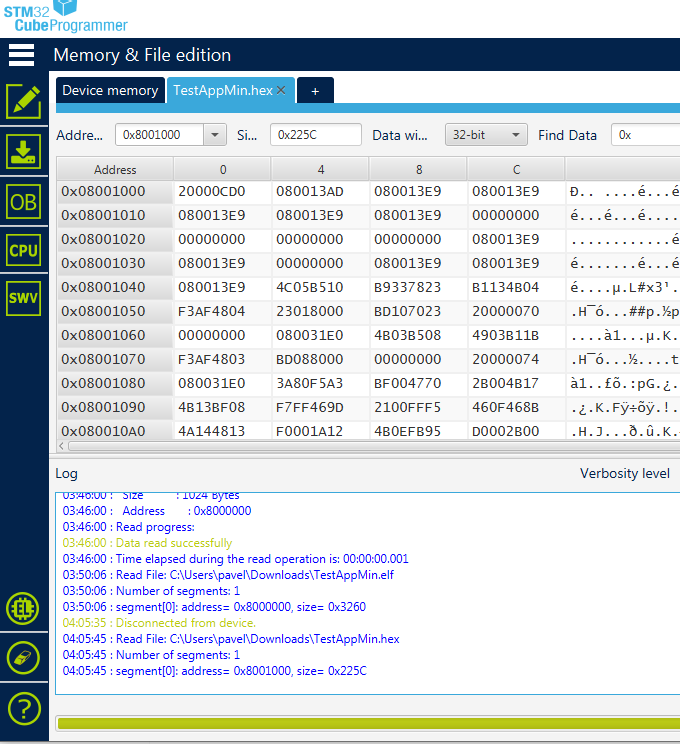Select cell 20000070
The image size is (680, 744).
[516, 311]
